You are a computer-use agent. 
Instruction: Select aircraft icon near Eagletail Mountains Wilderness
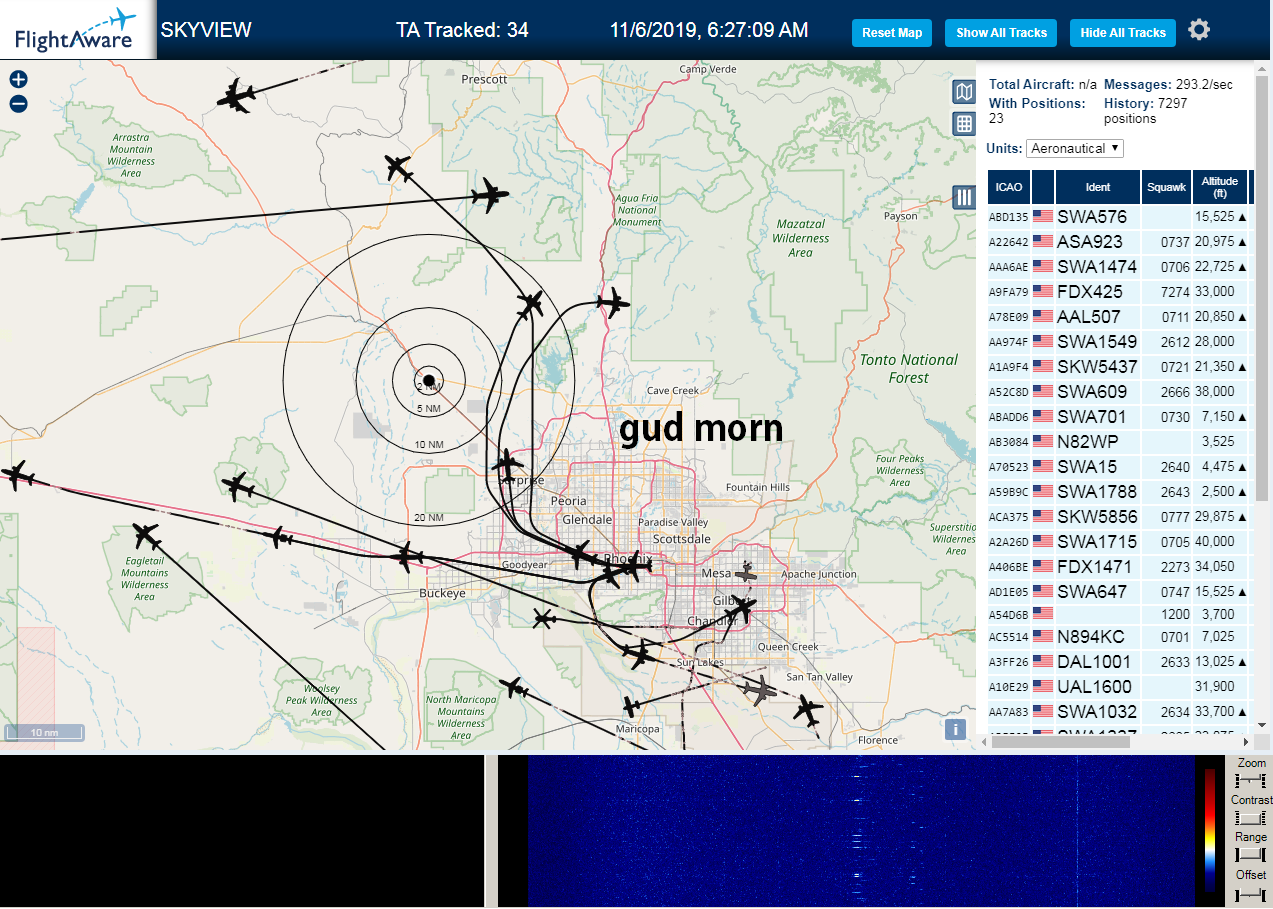[147, 535]
